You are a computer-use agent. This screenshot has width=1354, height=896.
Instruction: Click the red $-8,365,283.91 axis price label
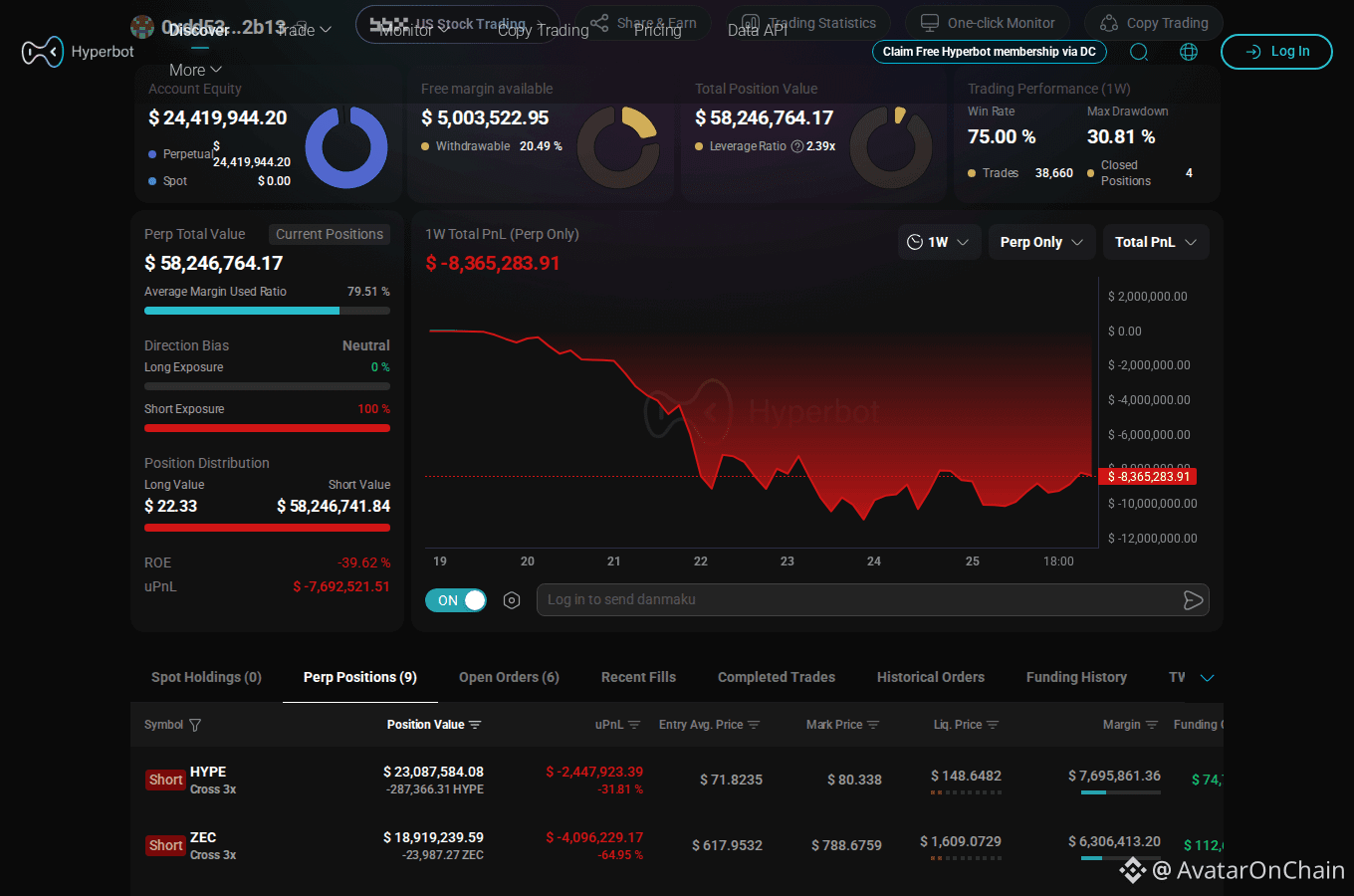1149,477
